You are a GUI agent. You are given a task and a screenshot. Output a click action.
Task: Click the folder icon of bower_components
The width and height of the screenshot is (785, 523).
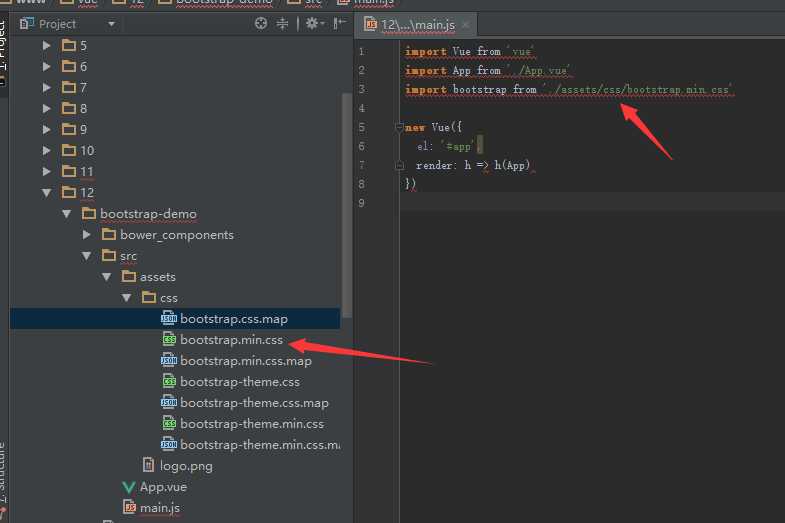coord(109,234)
